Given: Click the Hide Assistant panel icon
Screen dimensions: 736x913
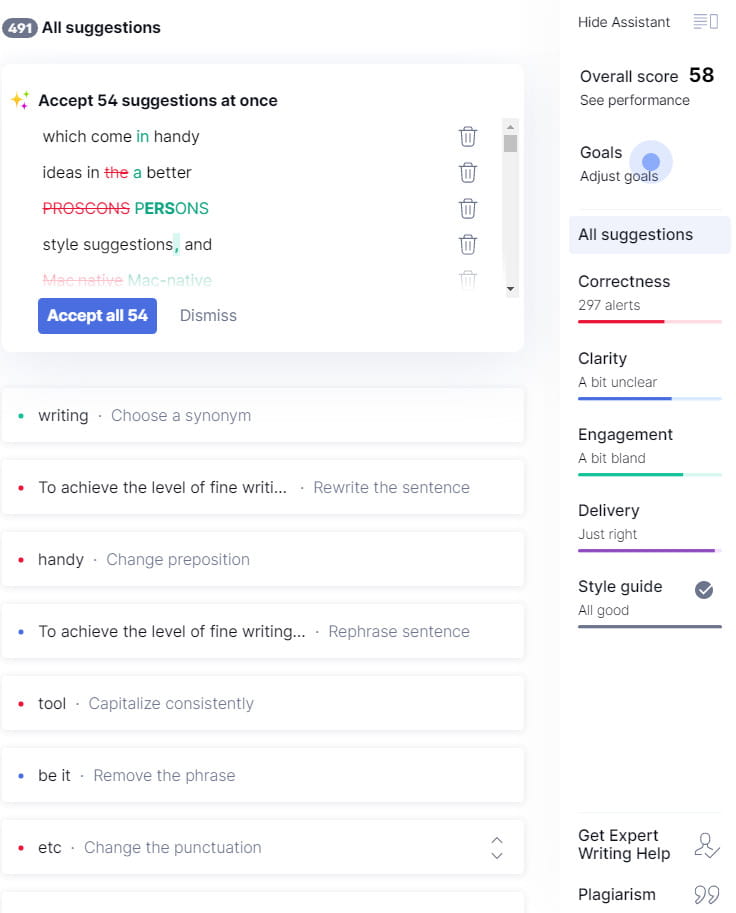Looking at the screenshot, I should (x=706, y=22).
